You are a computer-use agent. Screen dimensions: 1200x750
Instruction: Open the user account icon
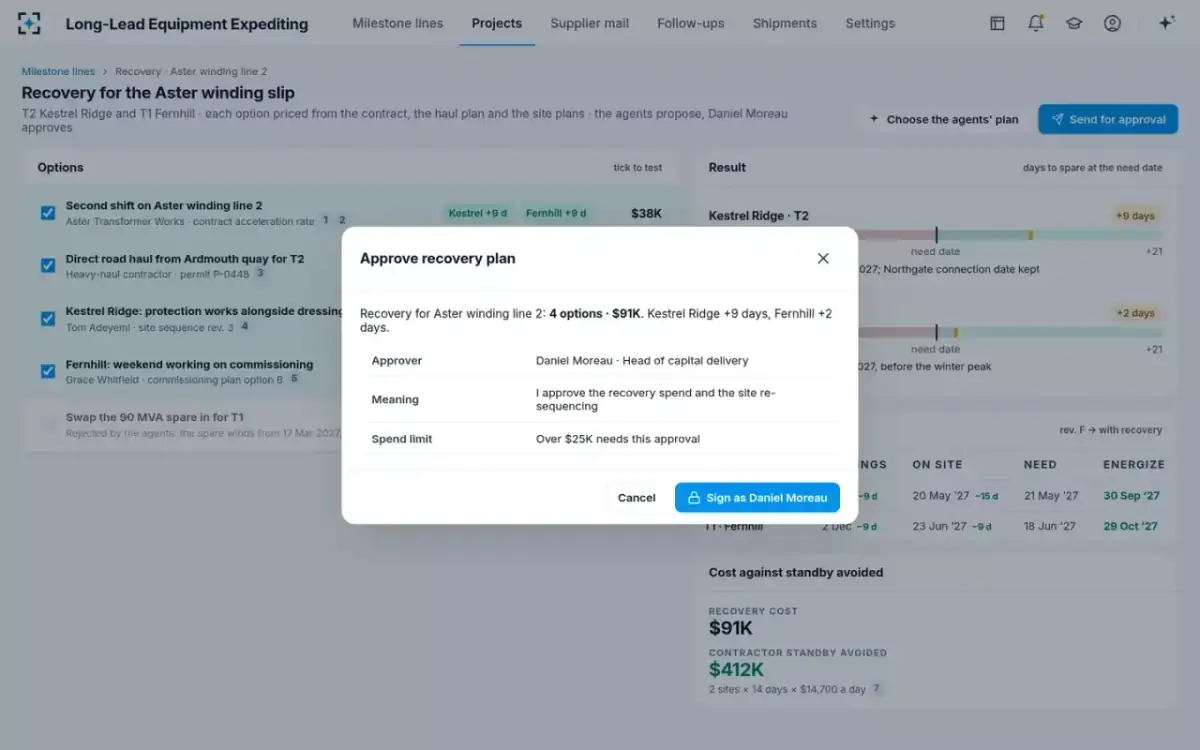pyautogui.click(x=1112, y=23)
